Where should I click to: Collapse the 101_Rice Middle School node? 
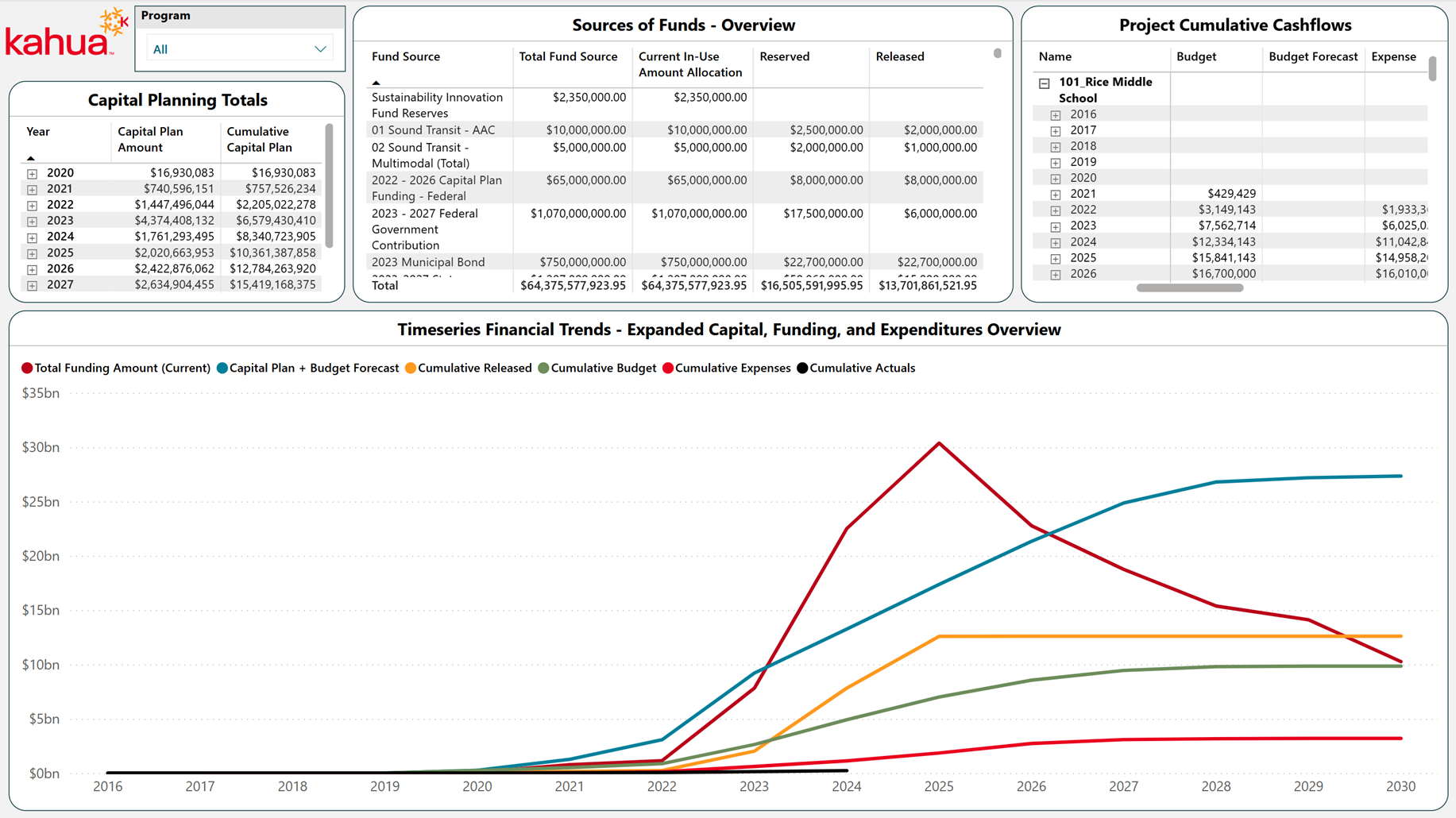[x=1045, y=83]
